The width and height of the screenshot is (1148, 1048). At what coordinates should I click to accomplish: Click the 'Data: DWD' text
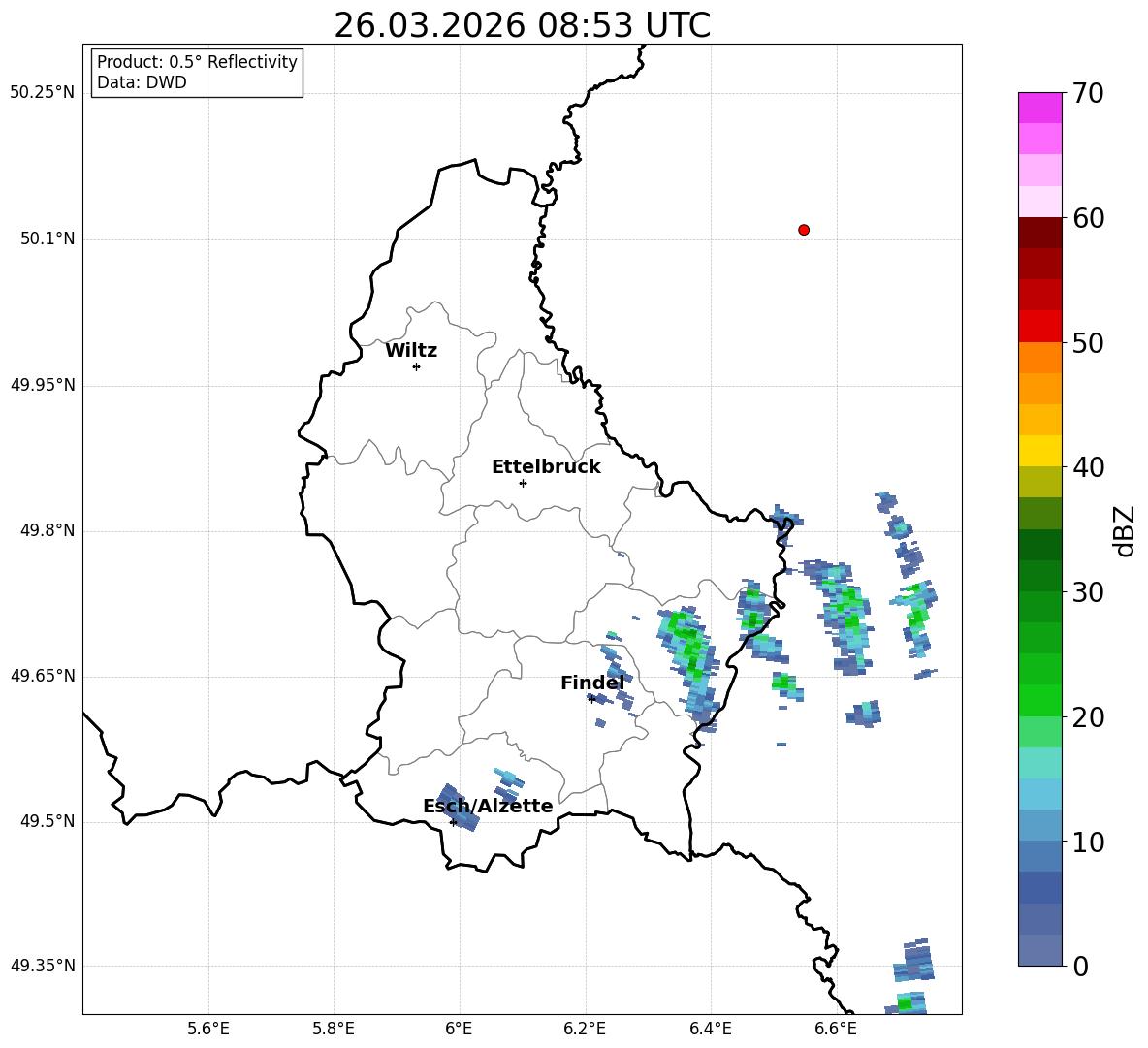142,82
